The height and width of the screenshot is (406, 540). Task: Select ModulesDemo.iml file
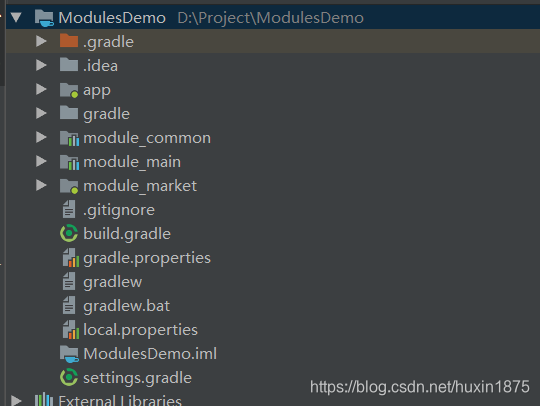coord(150,354)
